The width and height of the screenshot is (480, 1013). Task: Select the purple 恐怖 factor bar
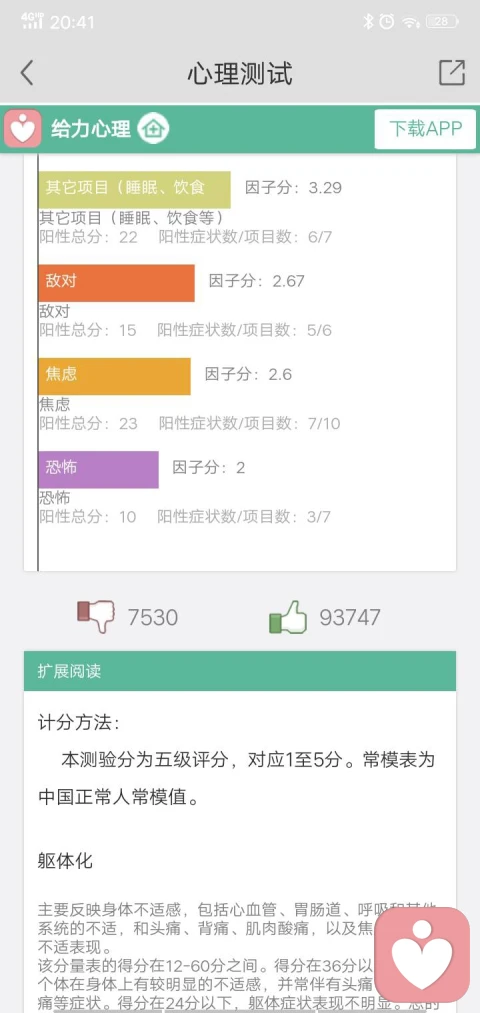98,469
